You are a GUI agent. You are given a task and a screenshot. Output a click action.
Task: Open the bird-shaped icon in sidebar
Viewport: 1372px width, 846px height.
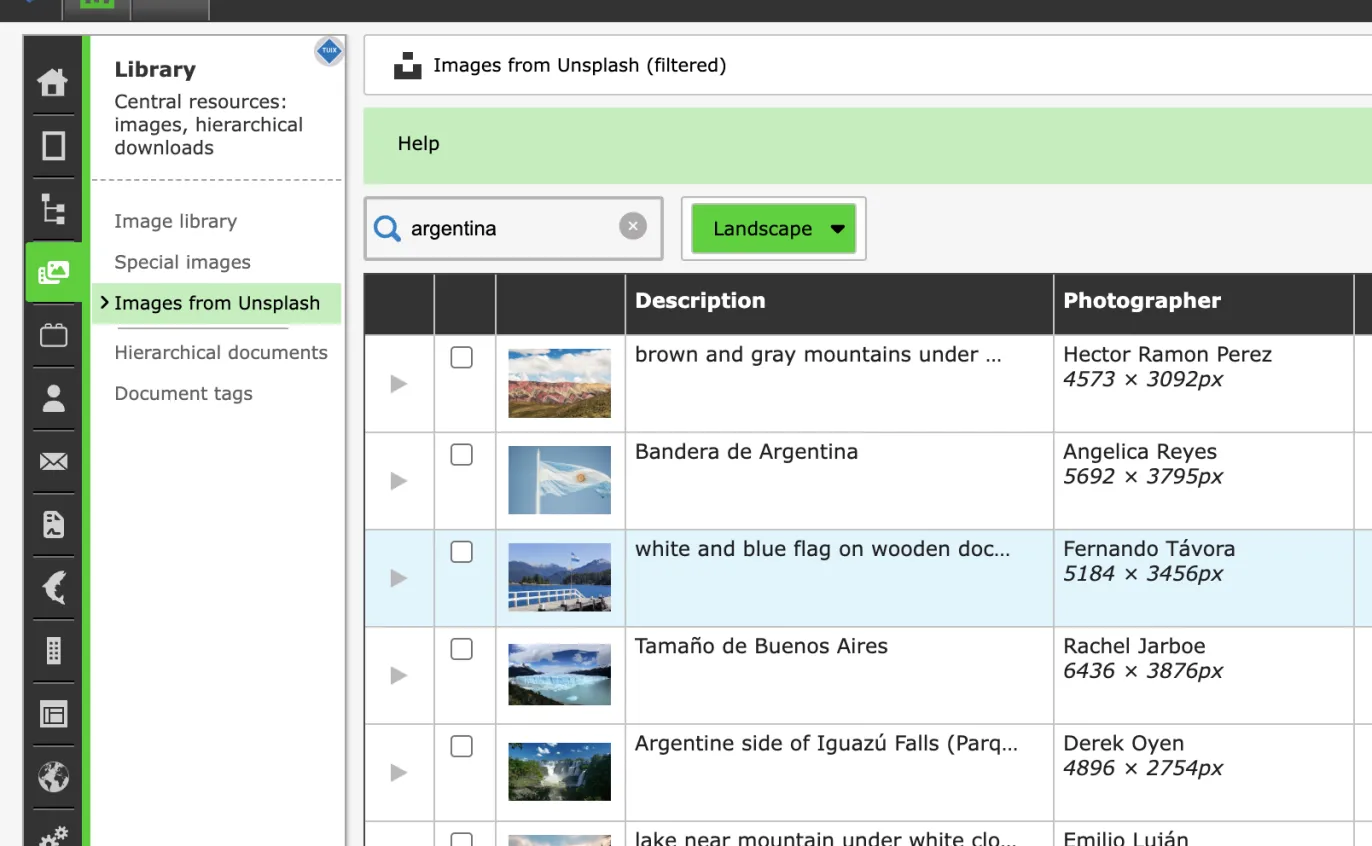point(53,587)
